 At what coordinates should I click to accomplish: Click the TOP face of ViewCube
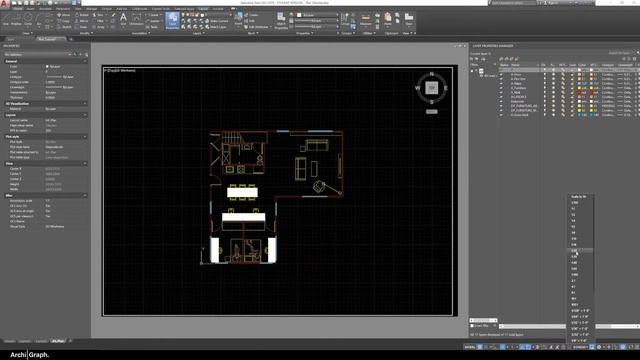click(431, 88)
